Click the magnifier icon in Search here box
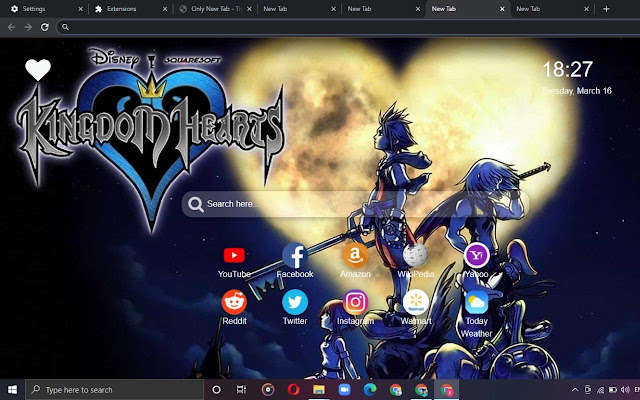Viewport: 640px width, 400px height. (196, 204)
